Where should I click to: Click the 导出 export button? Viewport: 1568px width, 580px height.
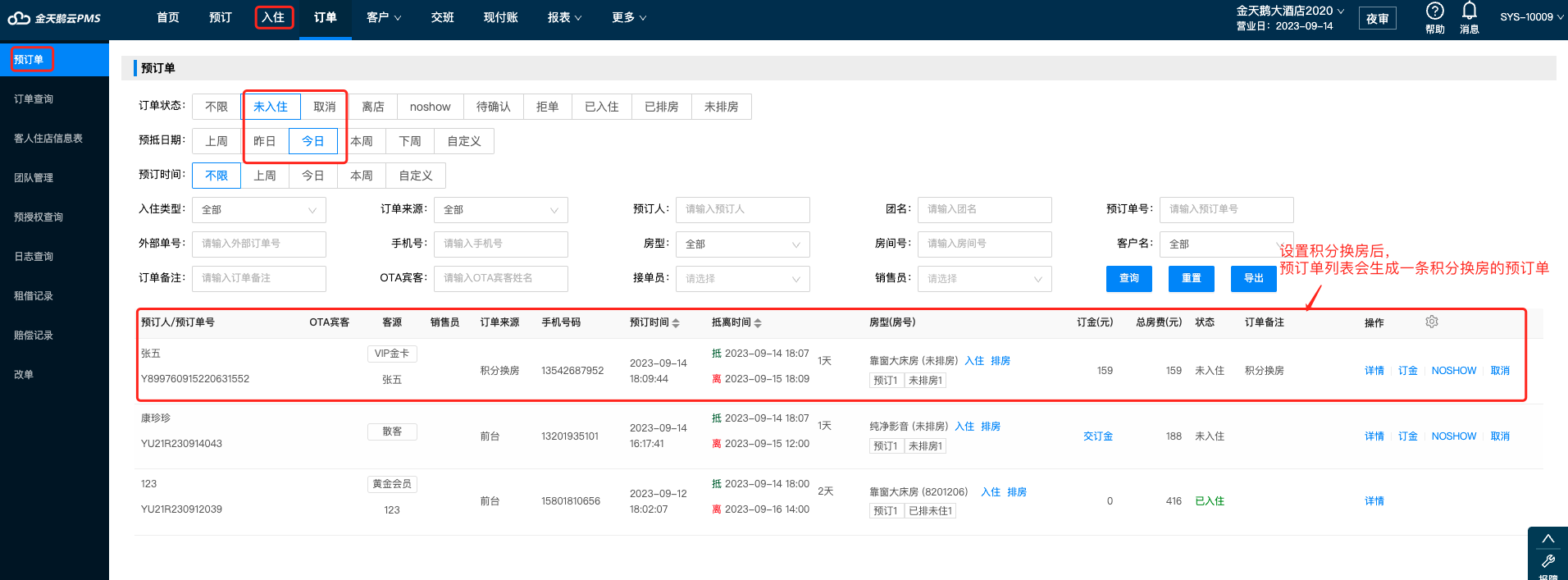pyautogui.click(x=1254, y=279)
